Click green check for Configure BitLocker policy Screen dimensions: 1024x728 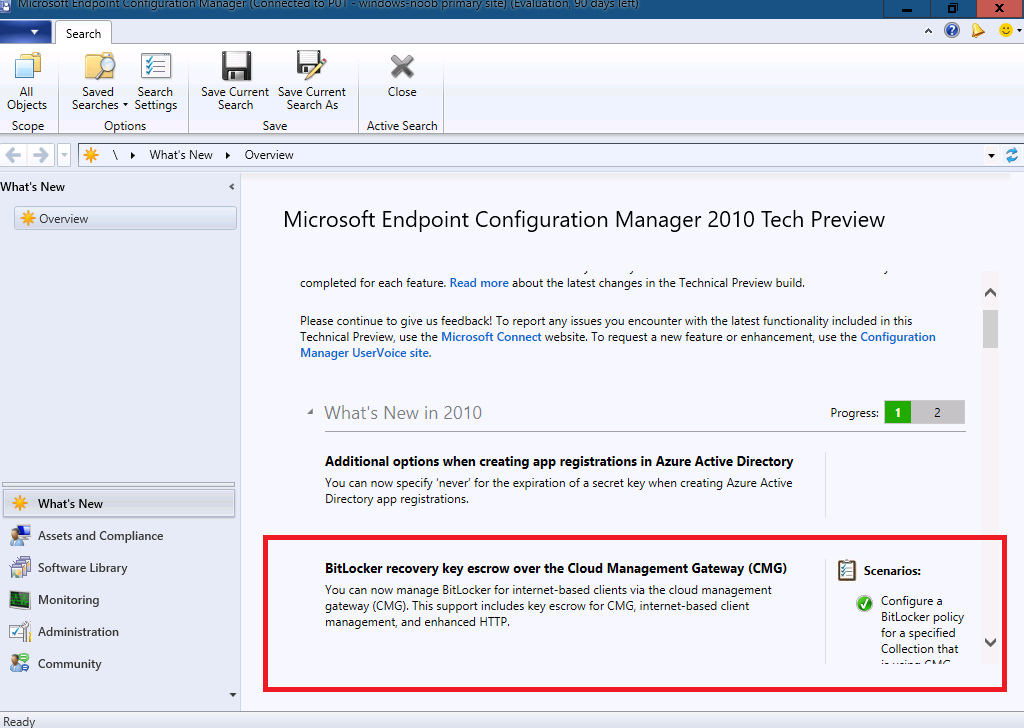[864, 603]
